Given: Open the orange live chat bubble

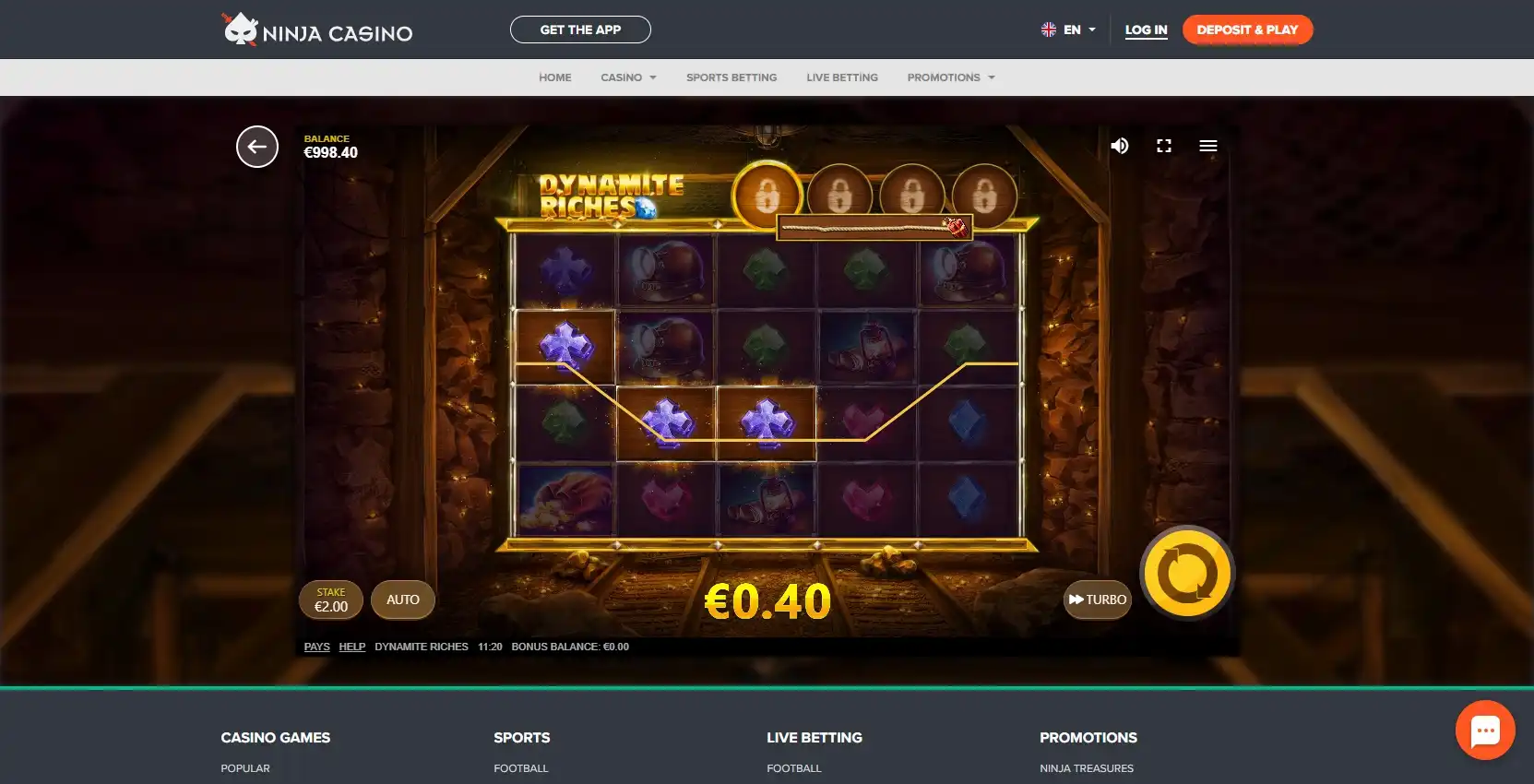Looking at the screenshot, I should click(1485, 731).
